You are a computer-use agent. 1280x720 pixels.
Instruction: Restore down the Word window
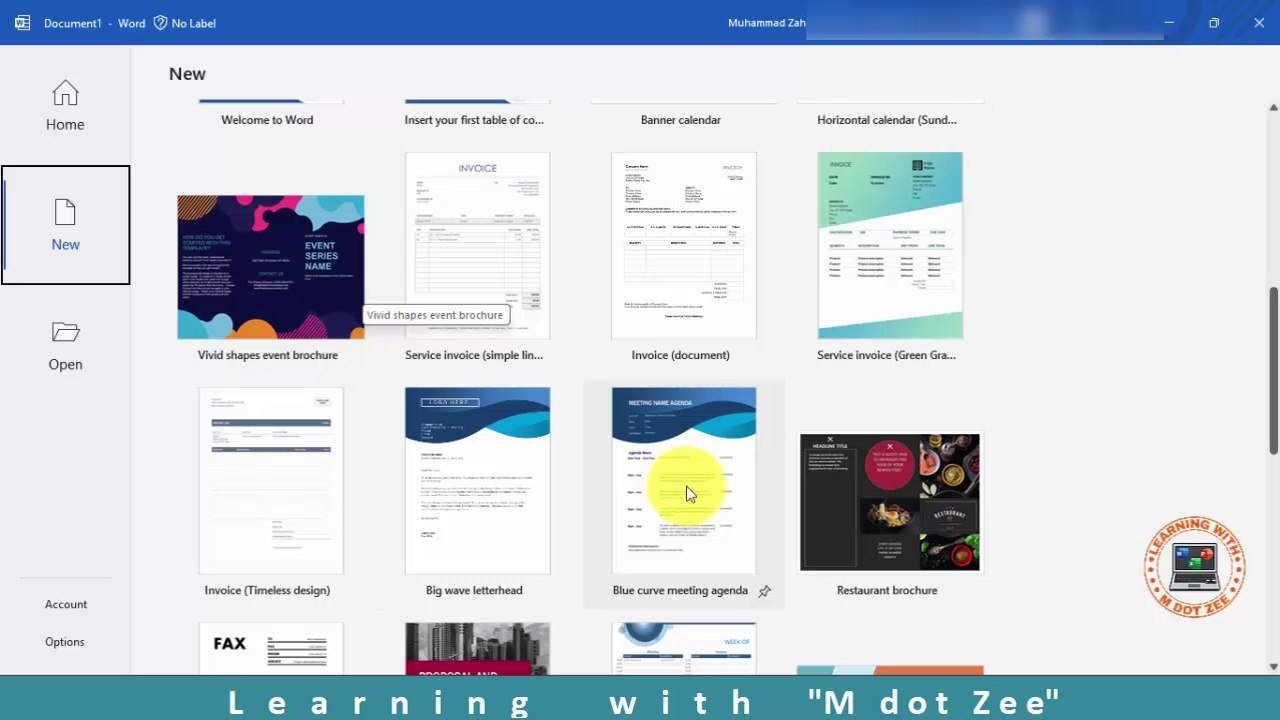1214,22
